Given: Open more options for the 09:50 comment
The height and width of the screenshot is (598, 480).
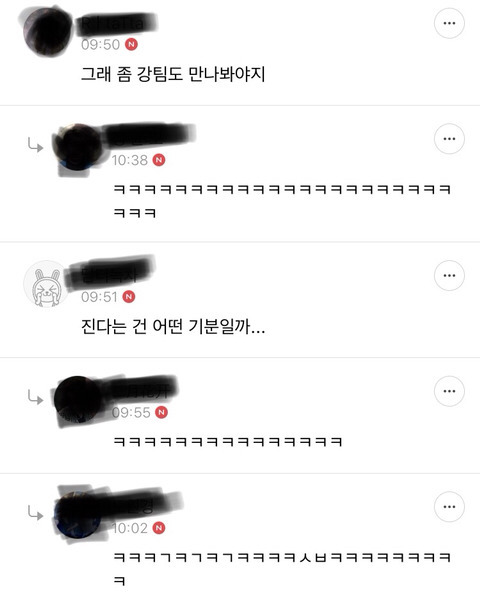Looking at the screenshot, I should 449,23.
